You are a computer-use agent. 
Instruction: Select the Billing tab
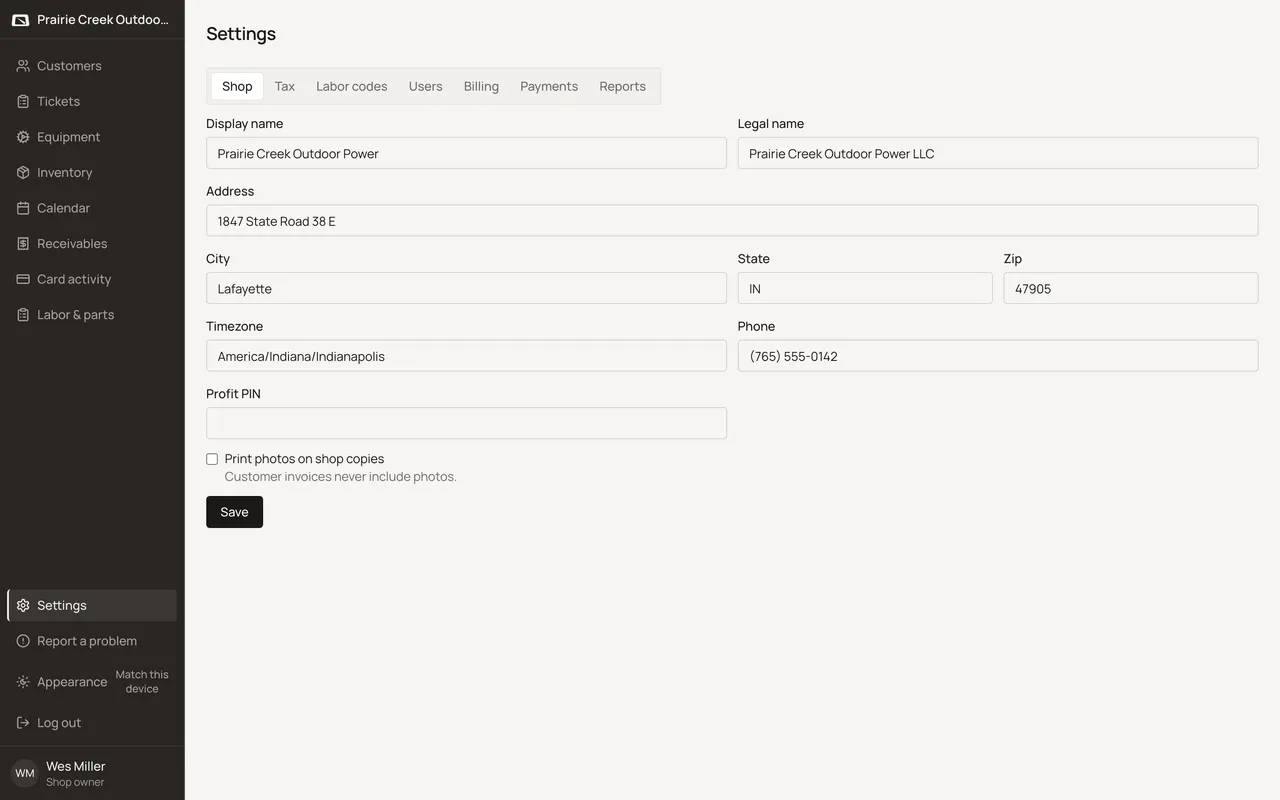pos(481,86)
